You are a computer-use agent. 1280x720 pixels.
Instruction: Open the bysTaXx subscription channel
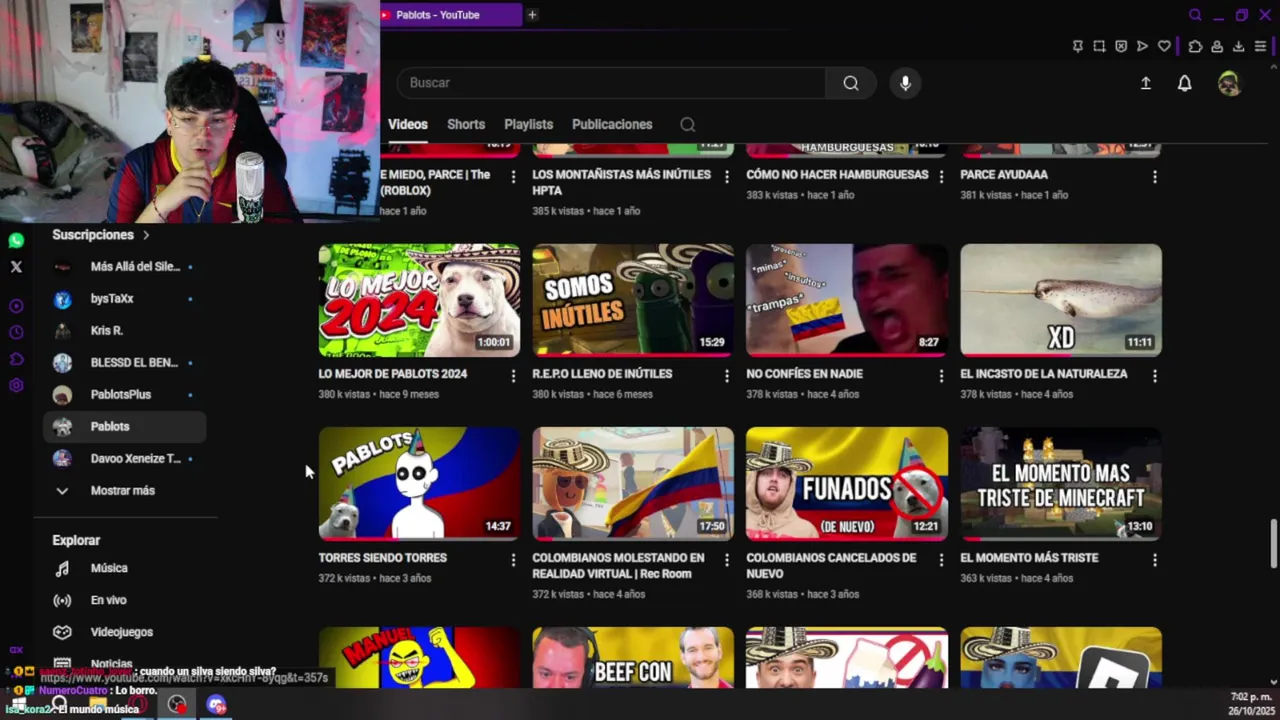click(125, 299)
